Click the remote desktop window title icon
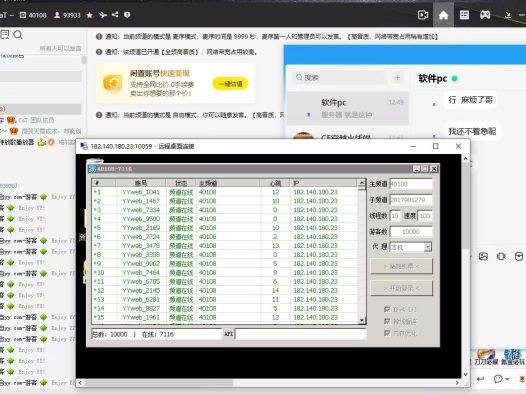The width and height of the screenshot is (526, 394). [x=84, y=146]
